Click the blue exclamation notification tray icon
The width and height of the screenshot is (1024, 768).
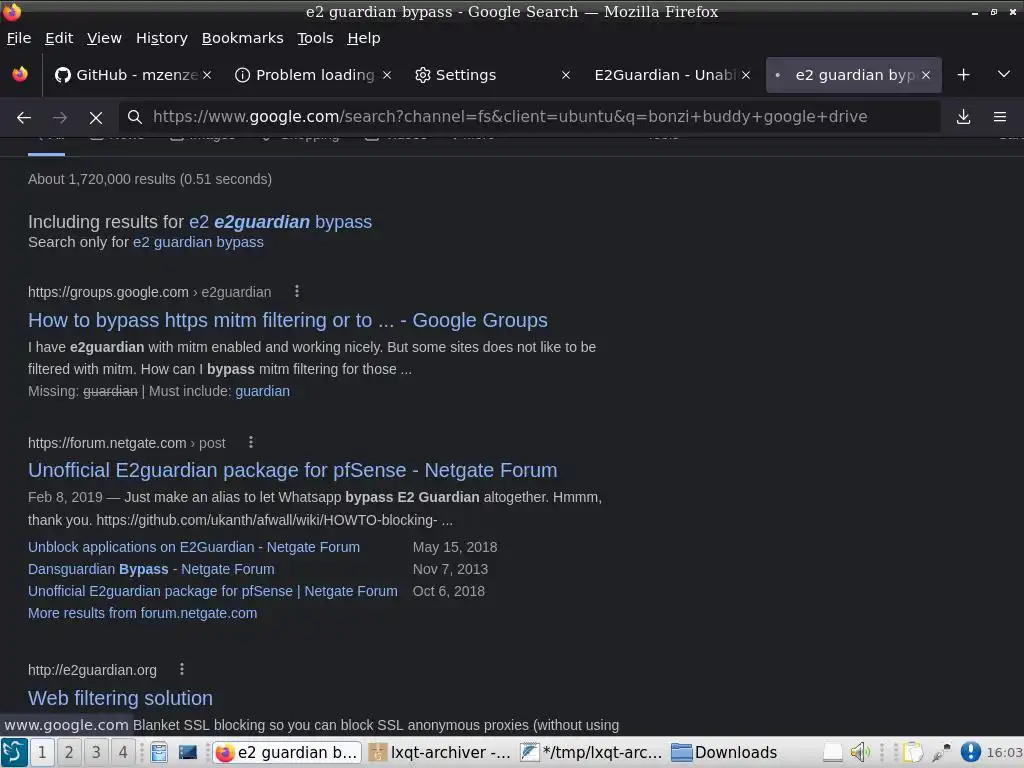(x=970, y=752)
